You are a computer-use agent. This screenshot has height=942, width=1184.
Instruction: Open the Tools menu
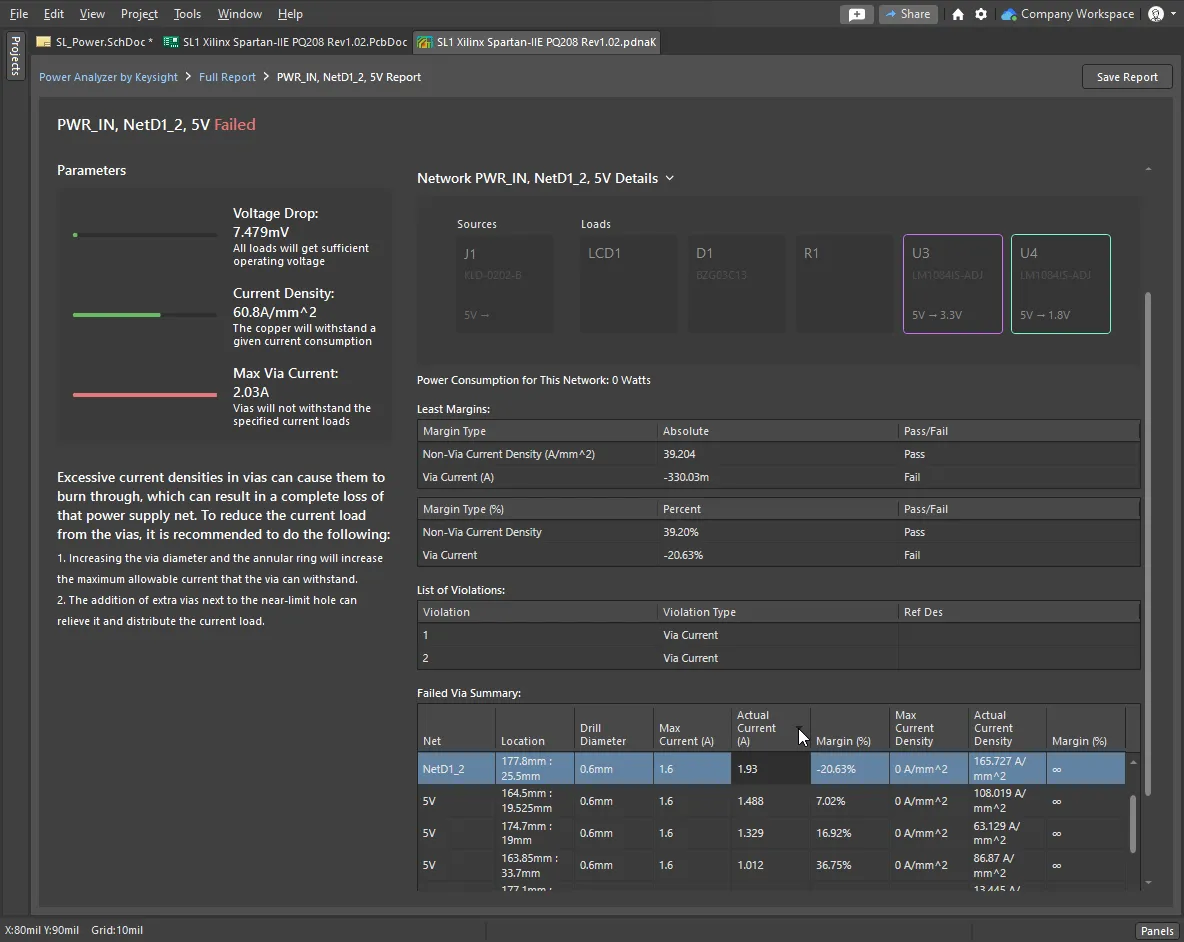[187, 14]
